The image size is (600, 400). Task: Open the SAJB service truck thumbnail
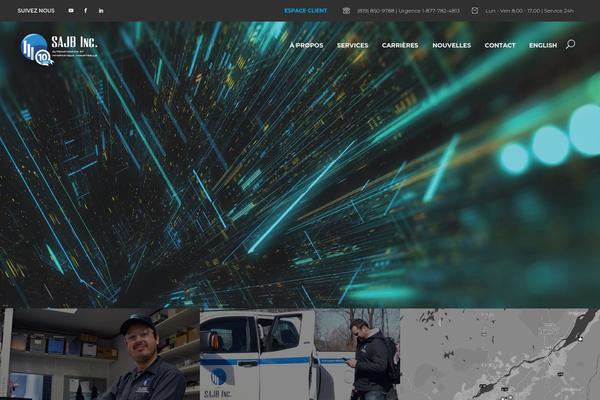[x=300, y=354]
